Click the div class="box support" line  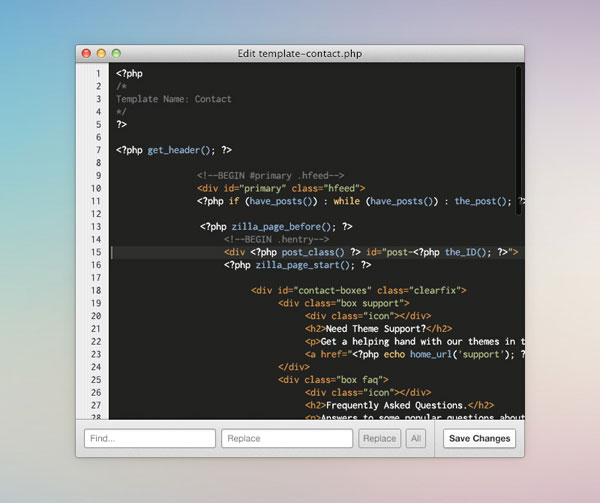pyautogui.click(x=344, y=303)
